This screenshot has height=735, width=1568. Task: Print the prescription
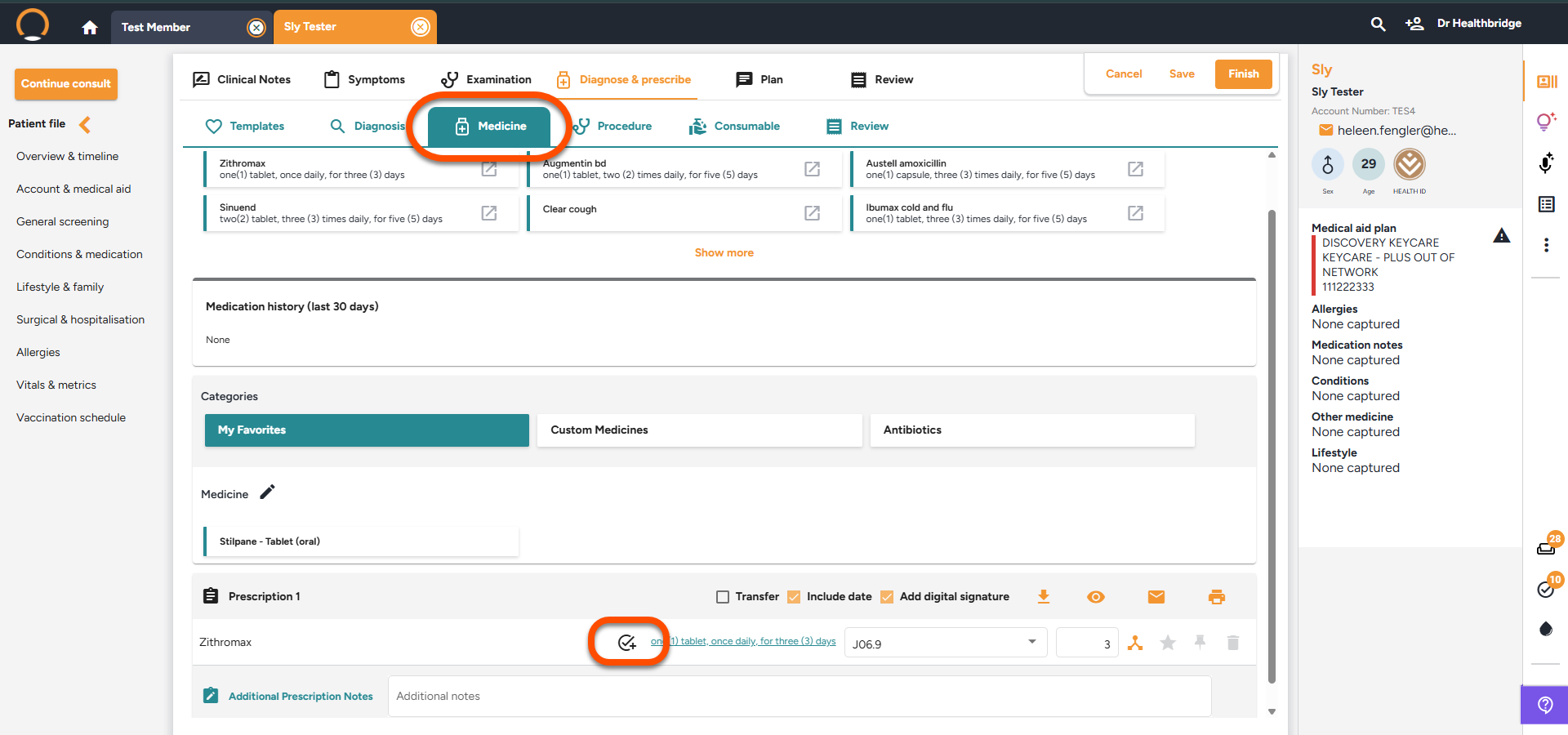coord(1217,597)
